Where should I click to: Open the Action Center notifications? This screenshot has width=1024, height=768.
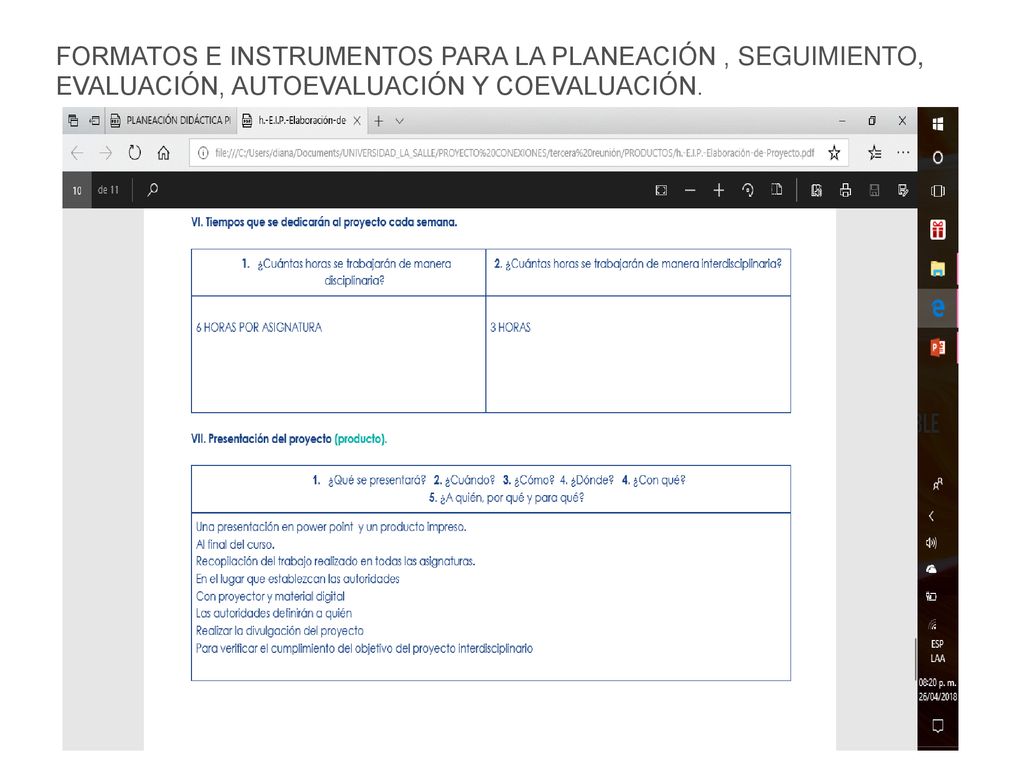(938, 726)
